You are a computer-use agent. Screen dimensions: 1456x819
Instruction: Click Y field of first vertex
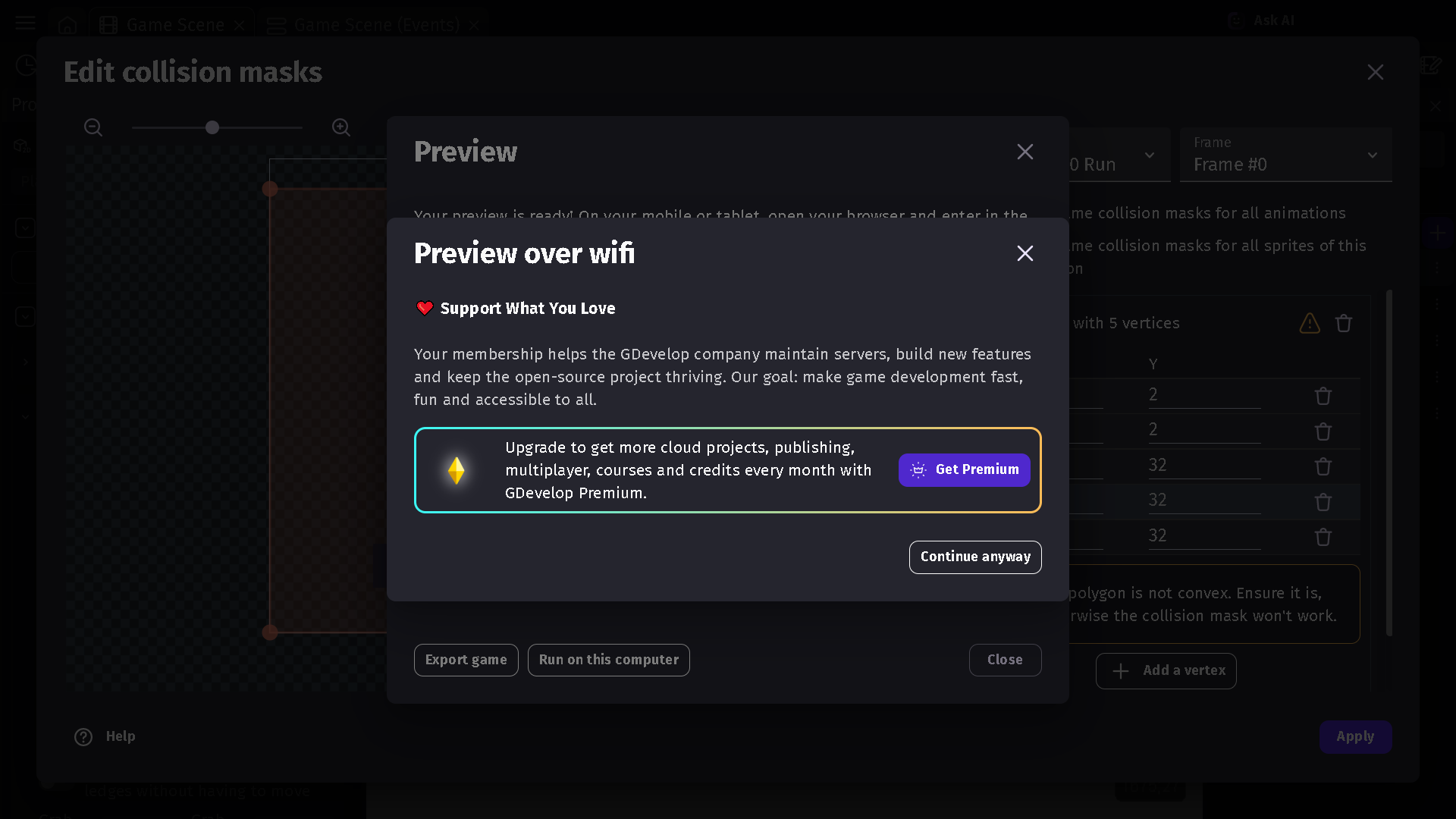1204,395
